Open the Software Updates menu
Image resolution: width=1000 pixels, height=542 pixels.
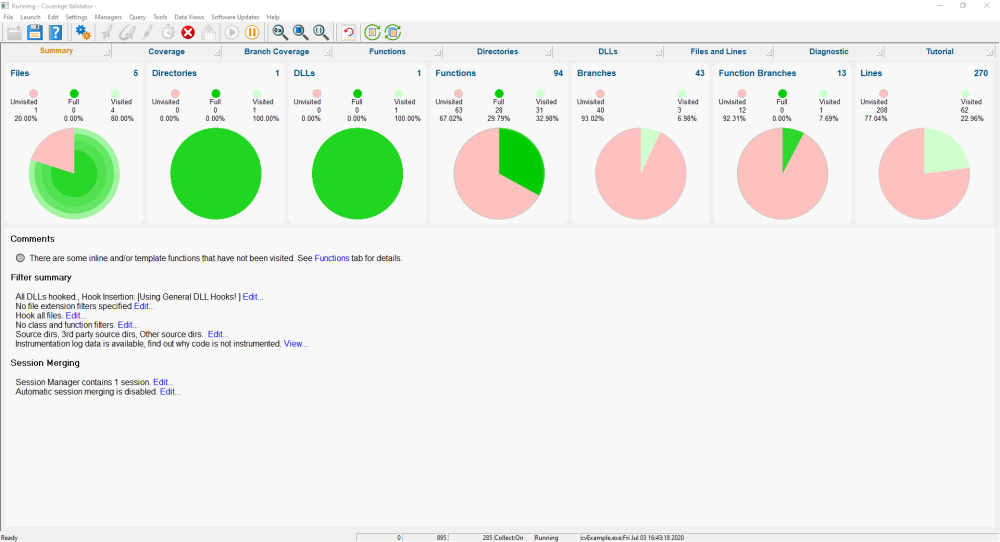[x=235, y=17]
